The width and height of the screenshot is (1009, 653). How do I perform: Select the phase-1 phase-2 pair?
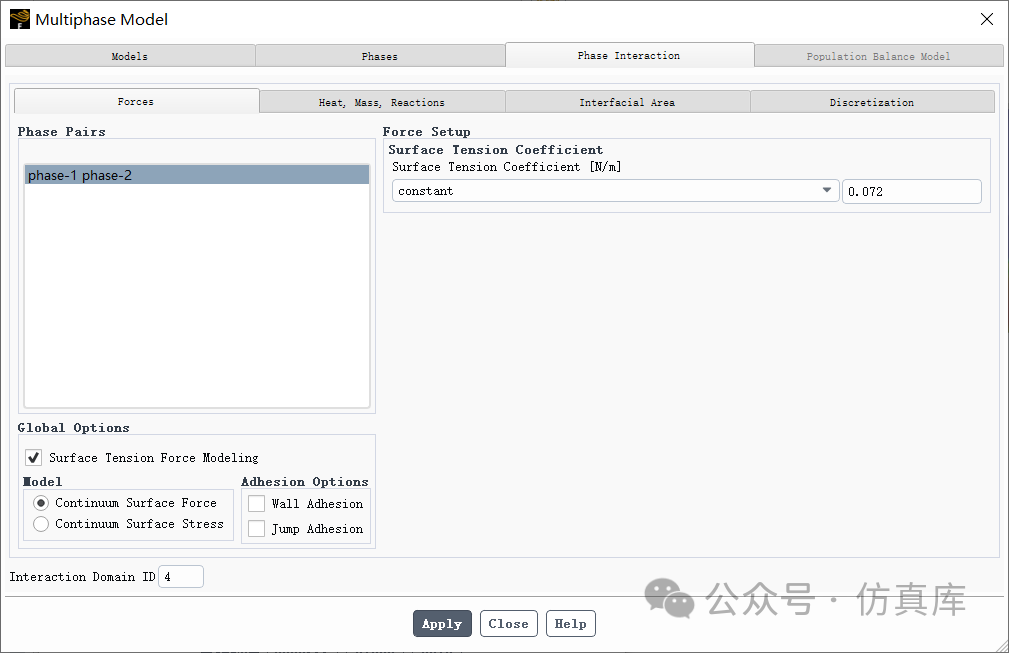(x=197, y=173)
